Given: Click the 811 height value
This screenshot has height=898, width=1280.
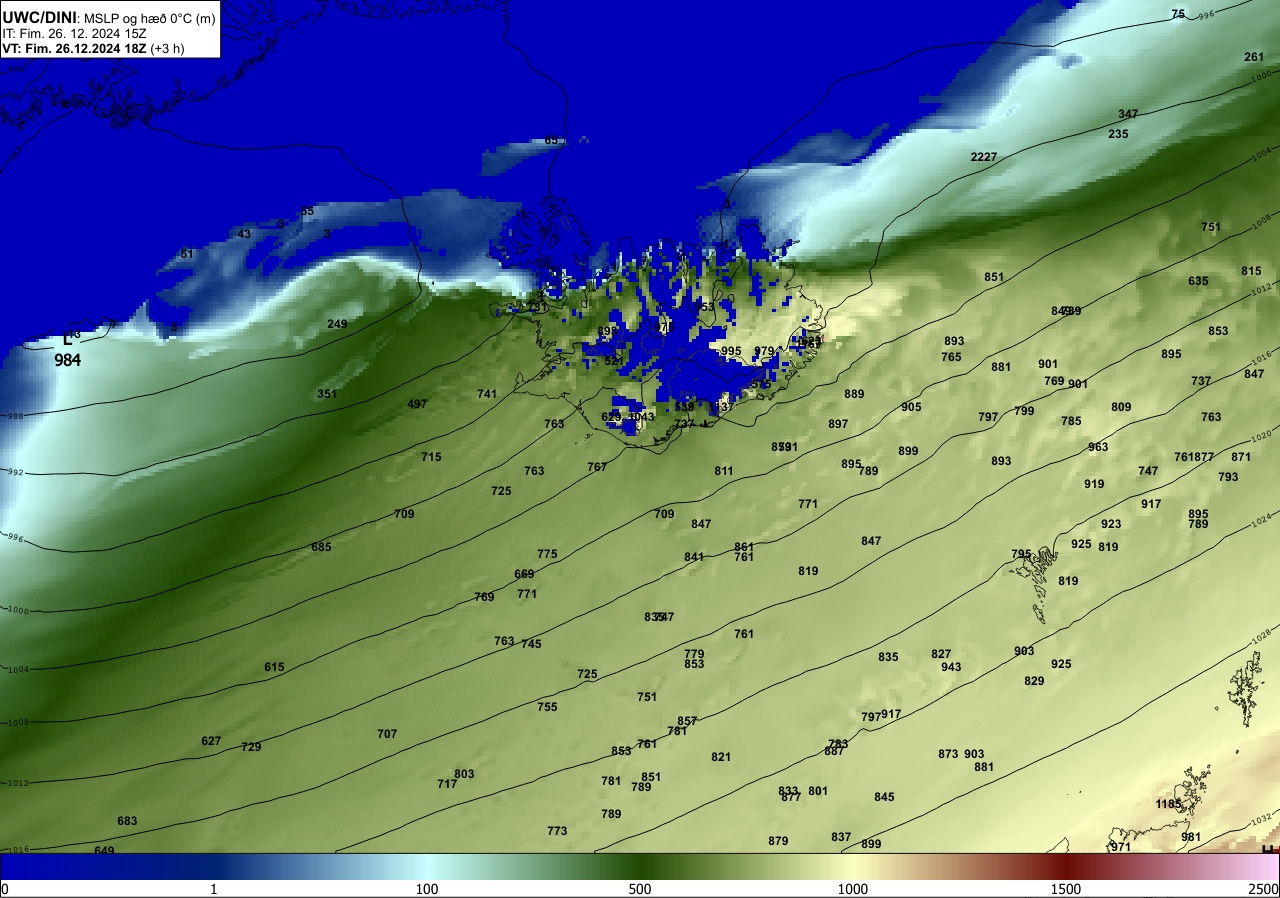Looking at the screenshot, I should [x=724, y=471].
